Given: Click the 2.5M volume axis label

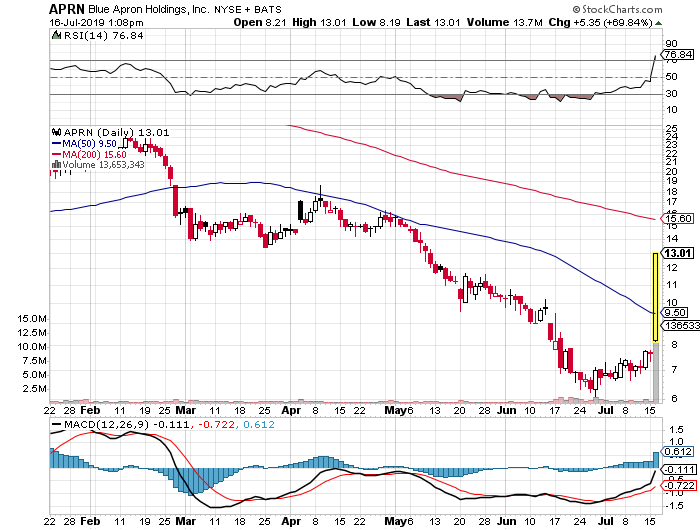Looking at the screenshot, I should click(x=34, y=388).
